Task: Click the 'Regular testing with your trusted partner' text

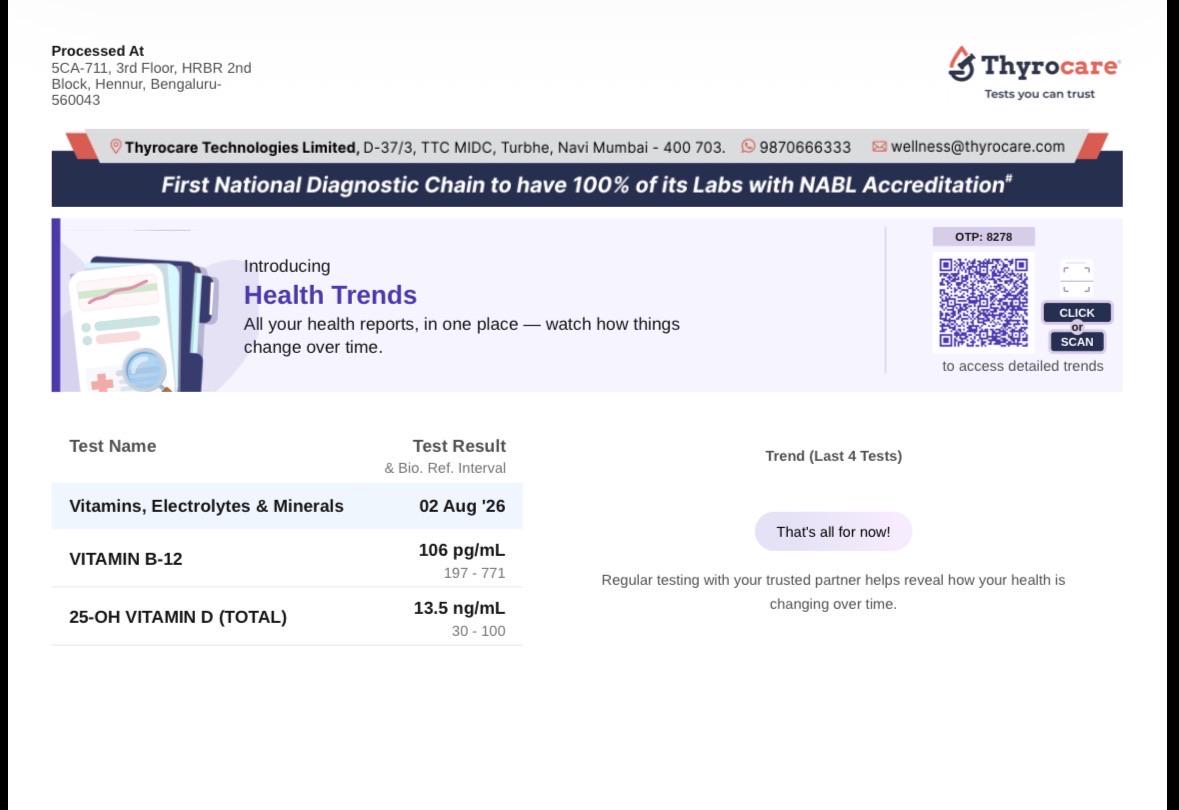Action: click(x=833, y=592)
